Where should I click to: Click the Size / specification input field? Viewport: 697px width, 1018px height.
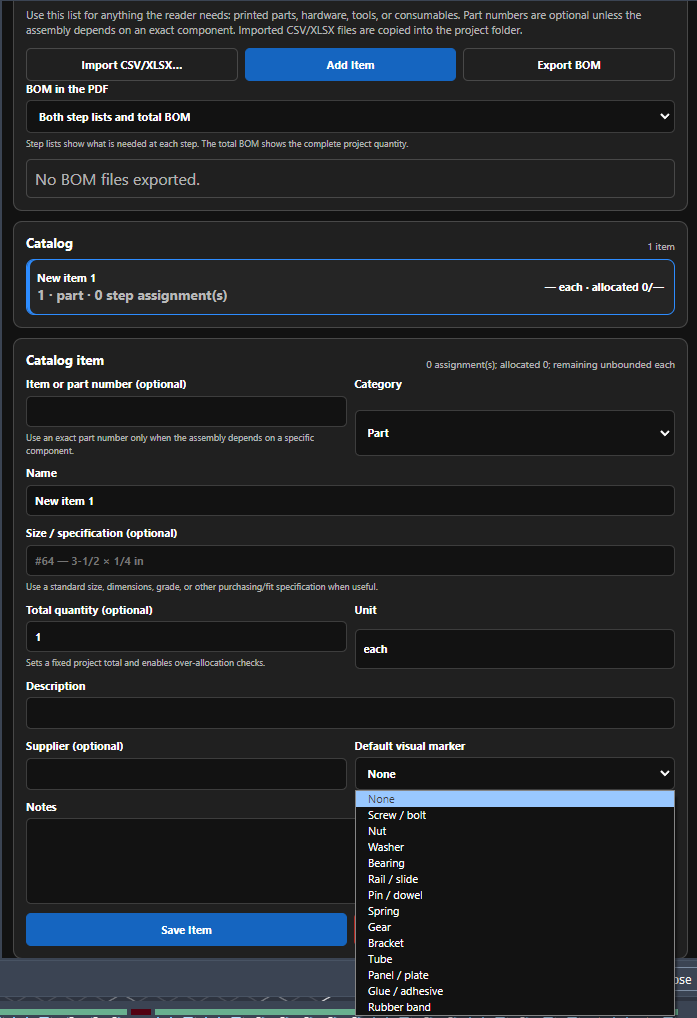[350, 561]
